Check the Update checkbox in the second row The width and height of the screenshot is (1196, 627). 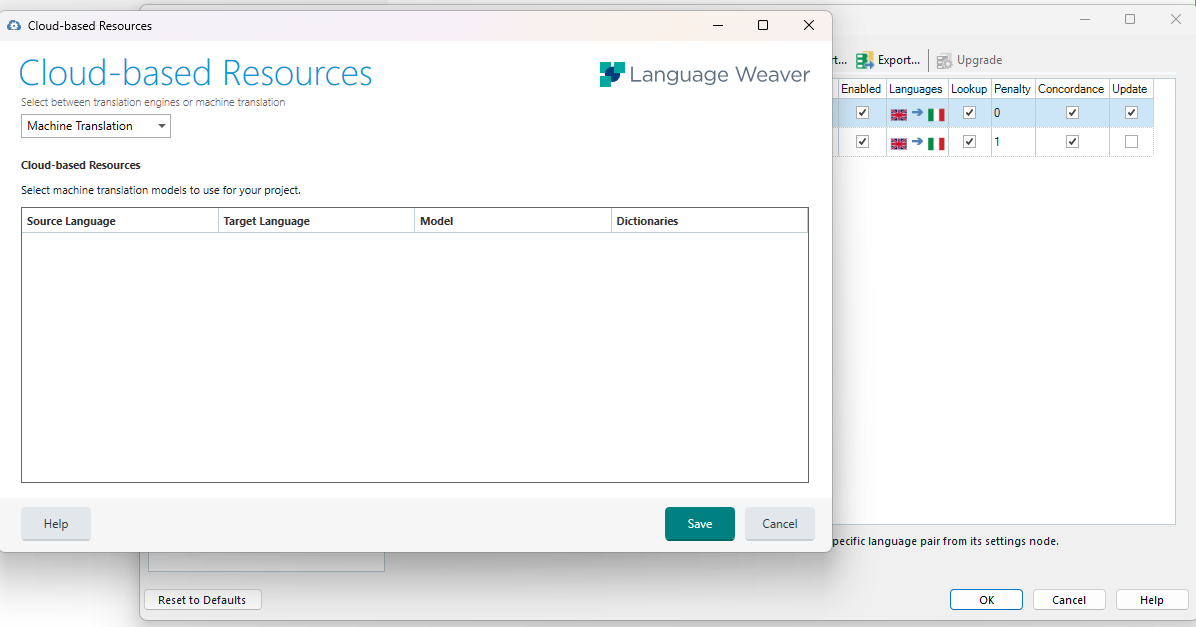[x=1130, y=141]
